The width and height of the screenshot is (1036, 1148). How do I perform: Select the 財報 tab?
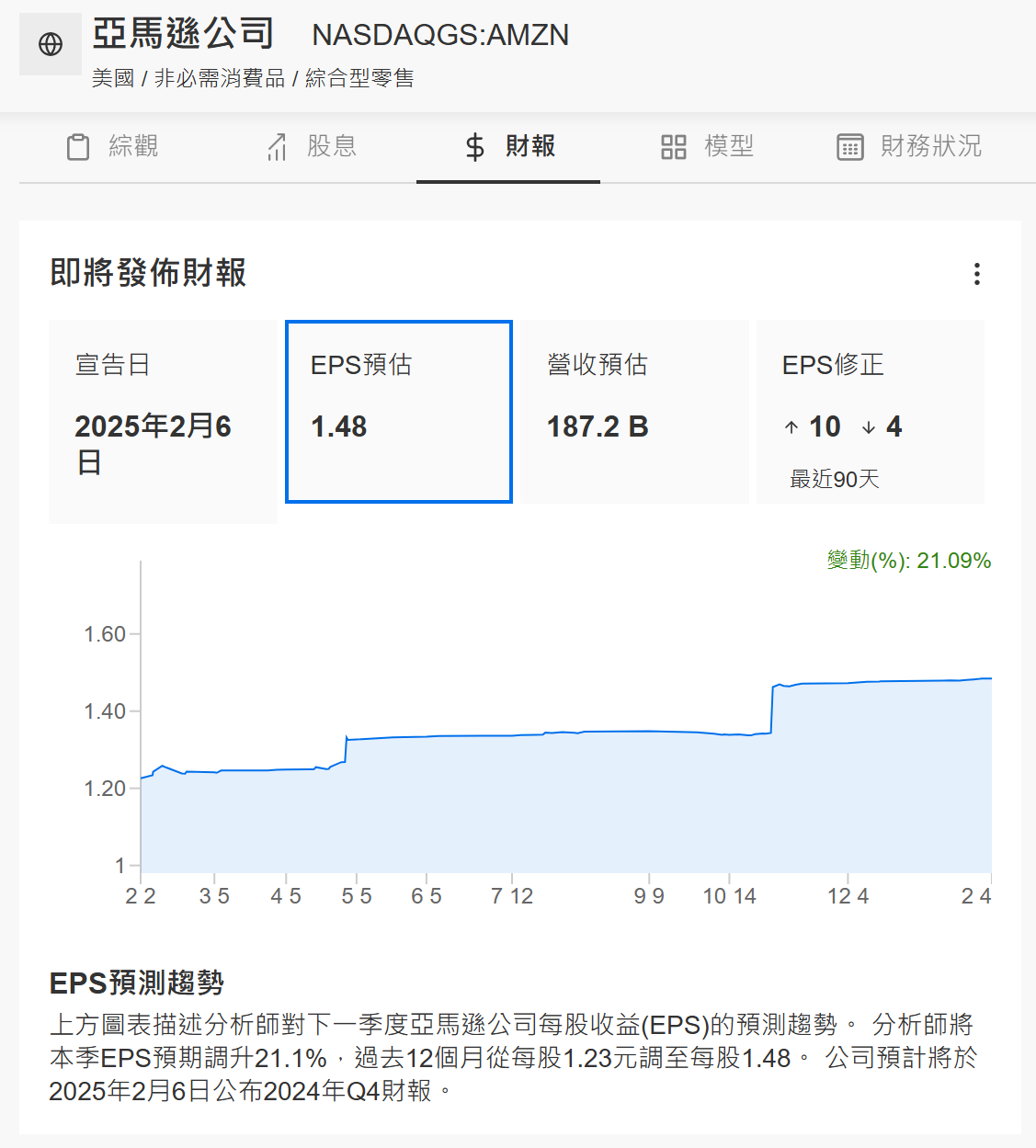point(508,146)
